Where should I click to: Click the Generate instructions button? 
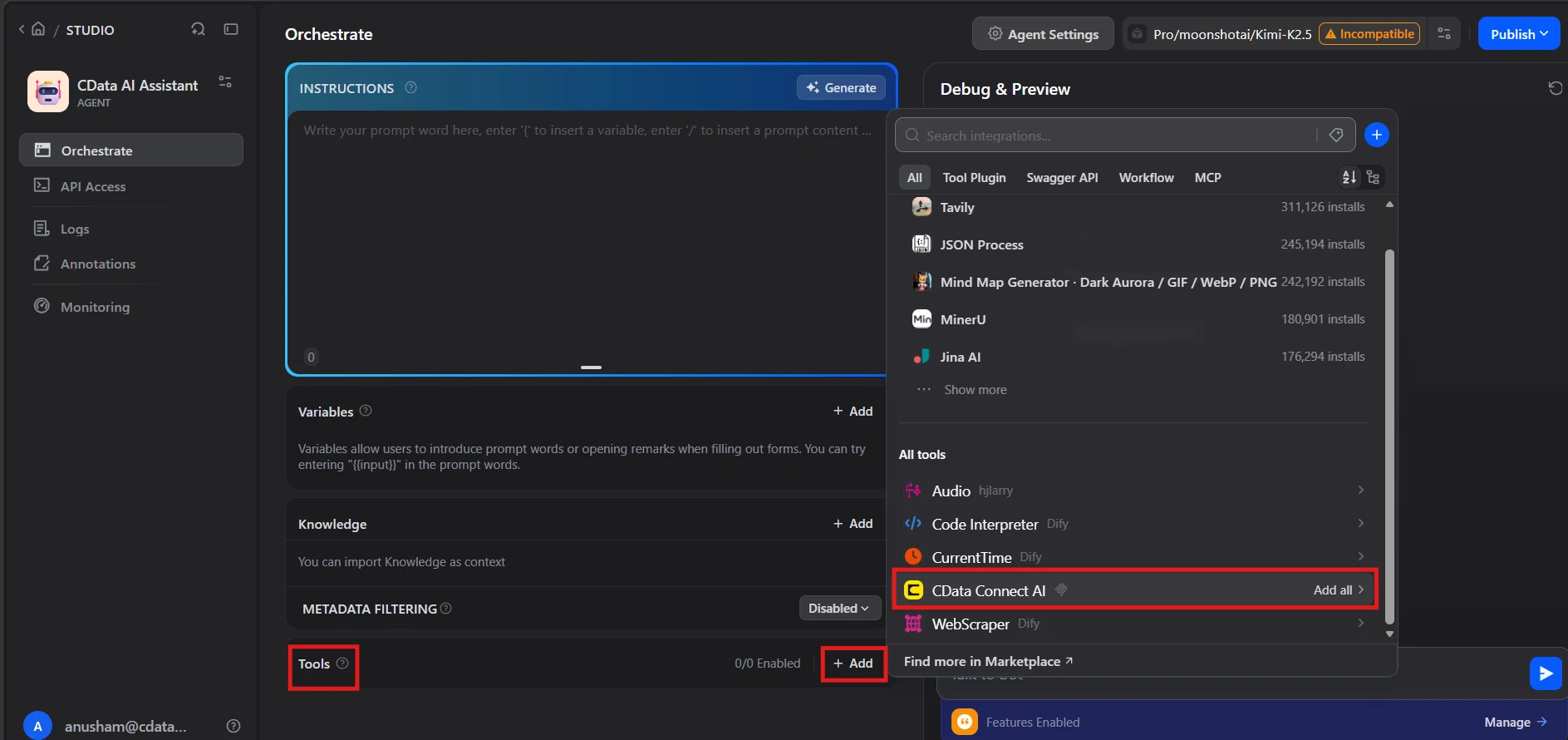pyautogui.click(x=841, y=87)
